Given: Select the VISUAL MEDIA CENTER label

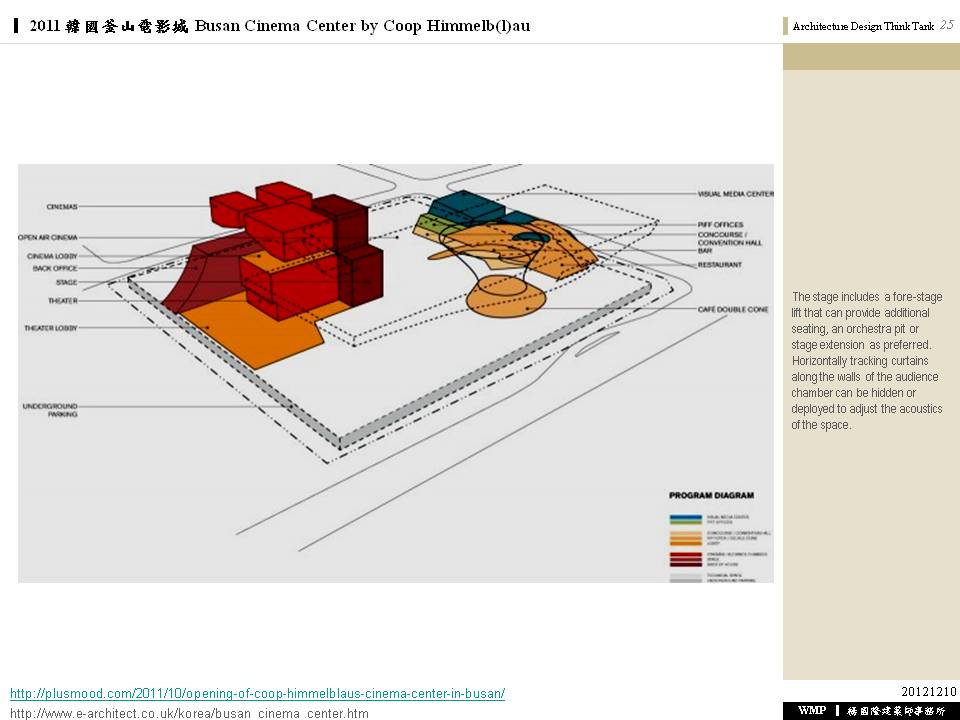Looking at the screenshot, I should click(x=735, y=194).
